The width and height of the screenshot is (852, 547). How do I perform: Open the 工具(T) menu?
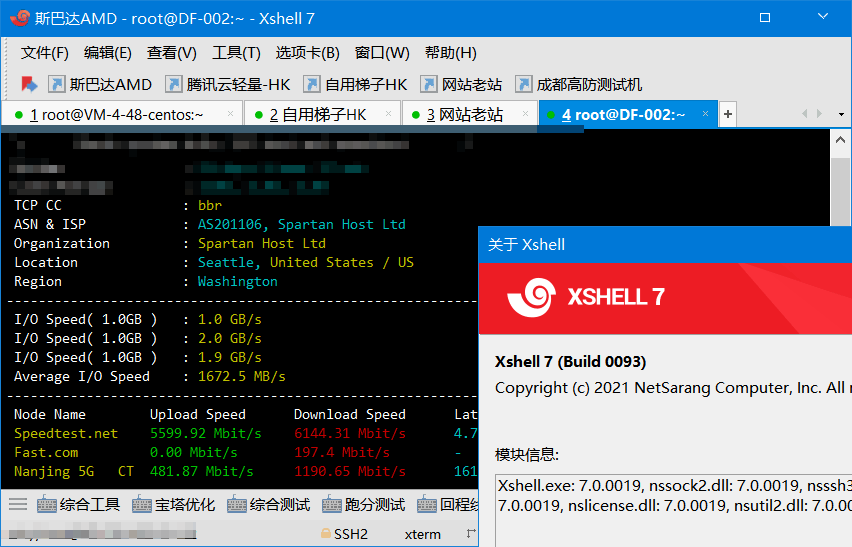click(236, 53)
